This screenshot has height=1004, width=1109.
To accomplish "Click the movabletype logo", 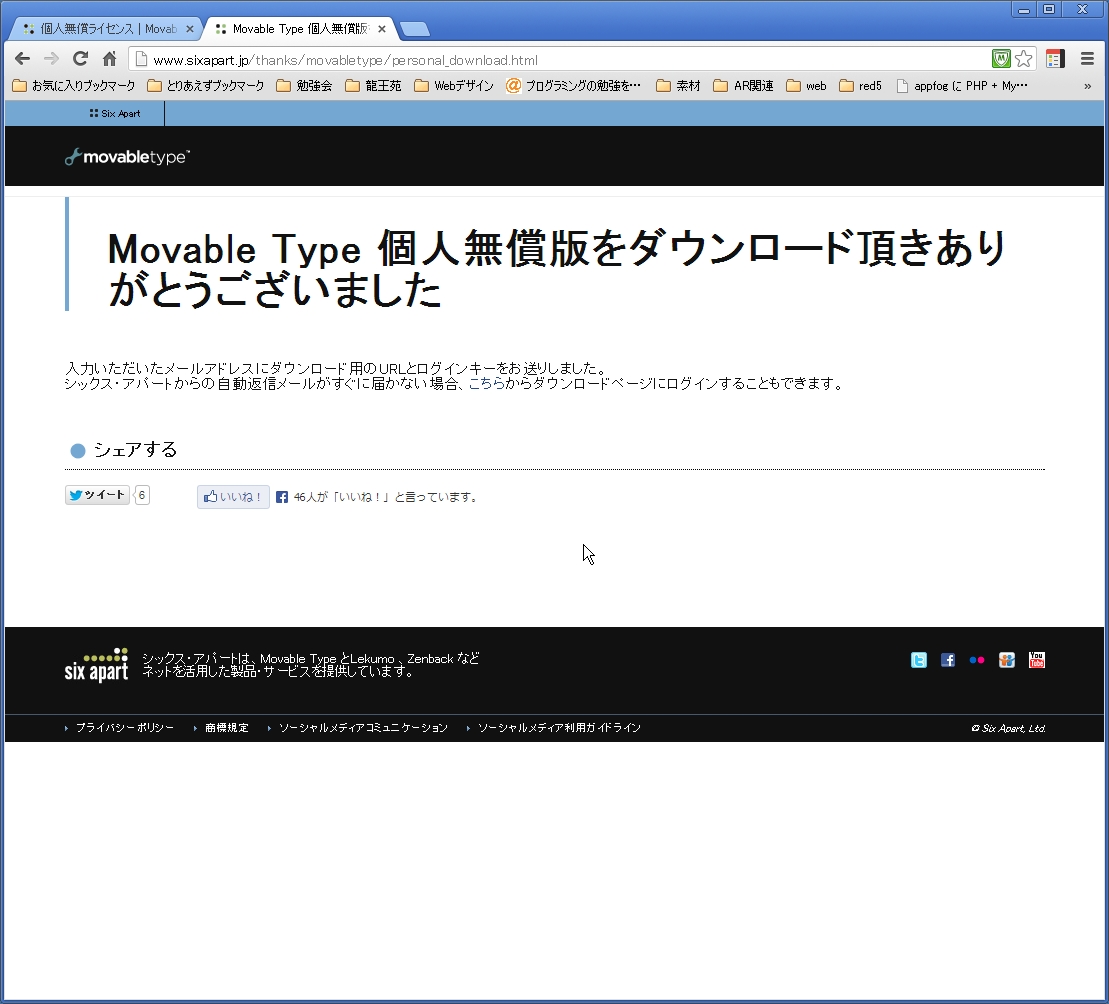I will point(127,157).
